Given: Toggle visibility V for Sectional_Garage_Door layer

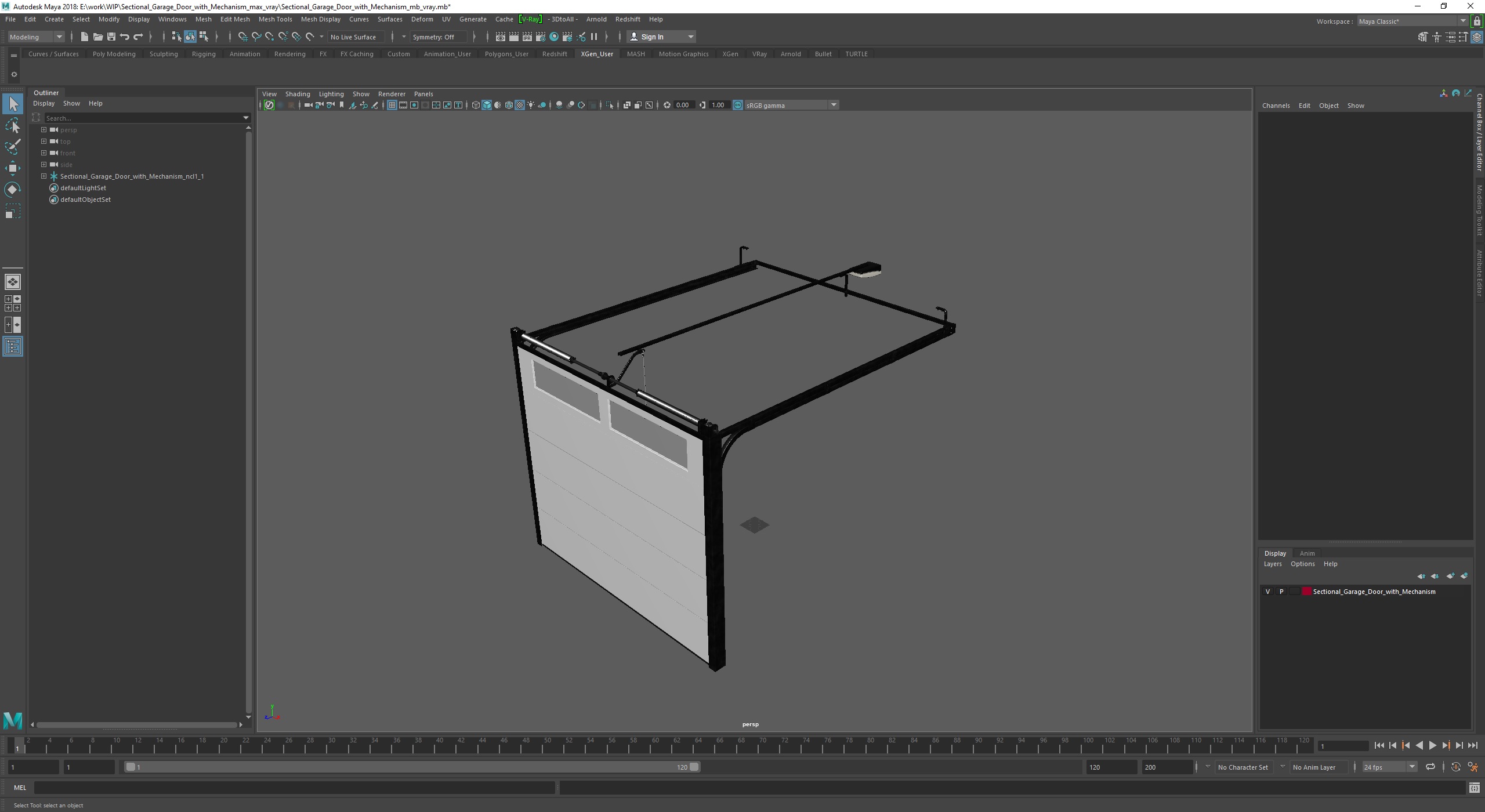Looking at the screenshot, I should point(1267,591).
